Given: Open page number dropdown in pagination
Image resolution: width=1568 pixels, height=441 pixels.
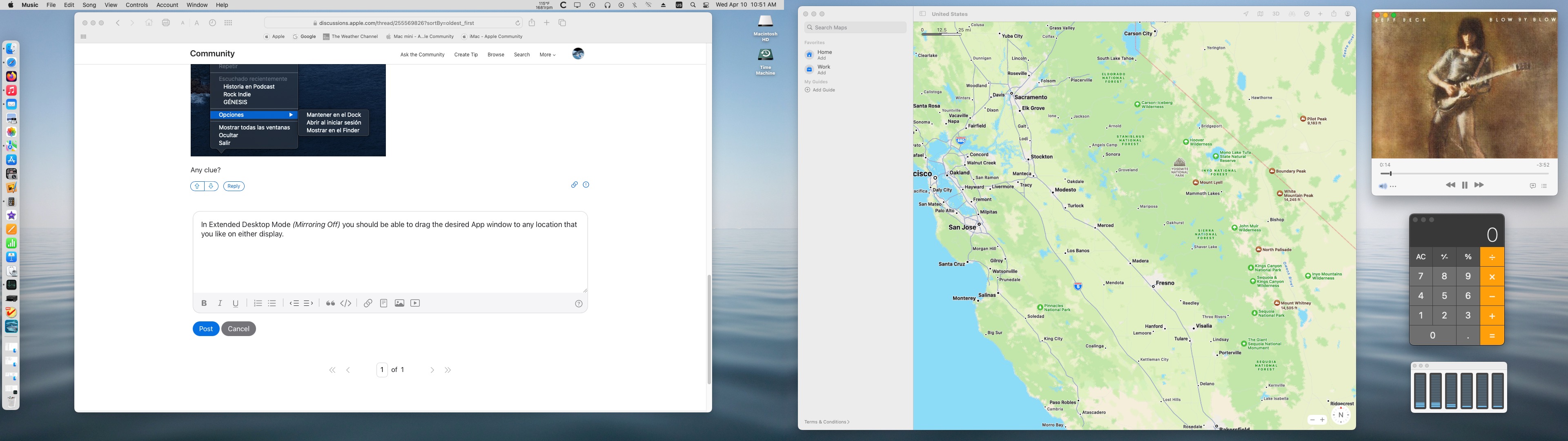Looking at the screenshot, I should [x=382, y=370].
